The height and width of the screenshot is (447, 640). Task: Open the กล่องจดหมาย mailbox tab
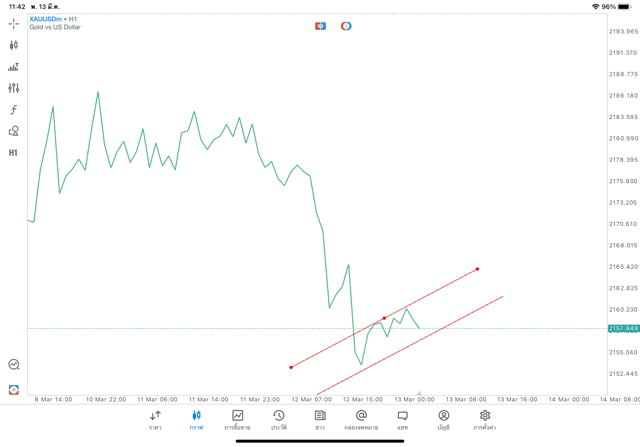pyautogui.click(x=361, y=420)
